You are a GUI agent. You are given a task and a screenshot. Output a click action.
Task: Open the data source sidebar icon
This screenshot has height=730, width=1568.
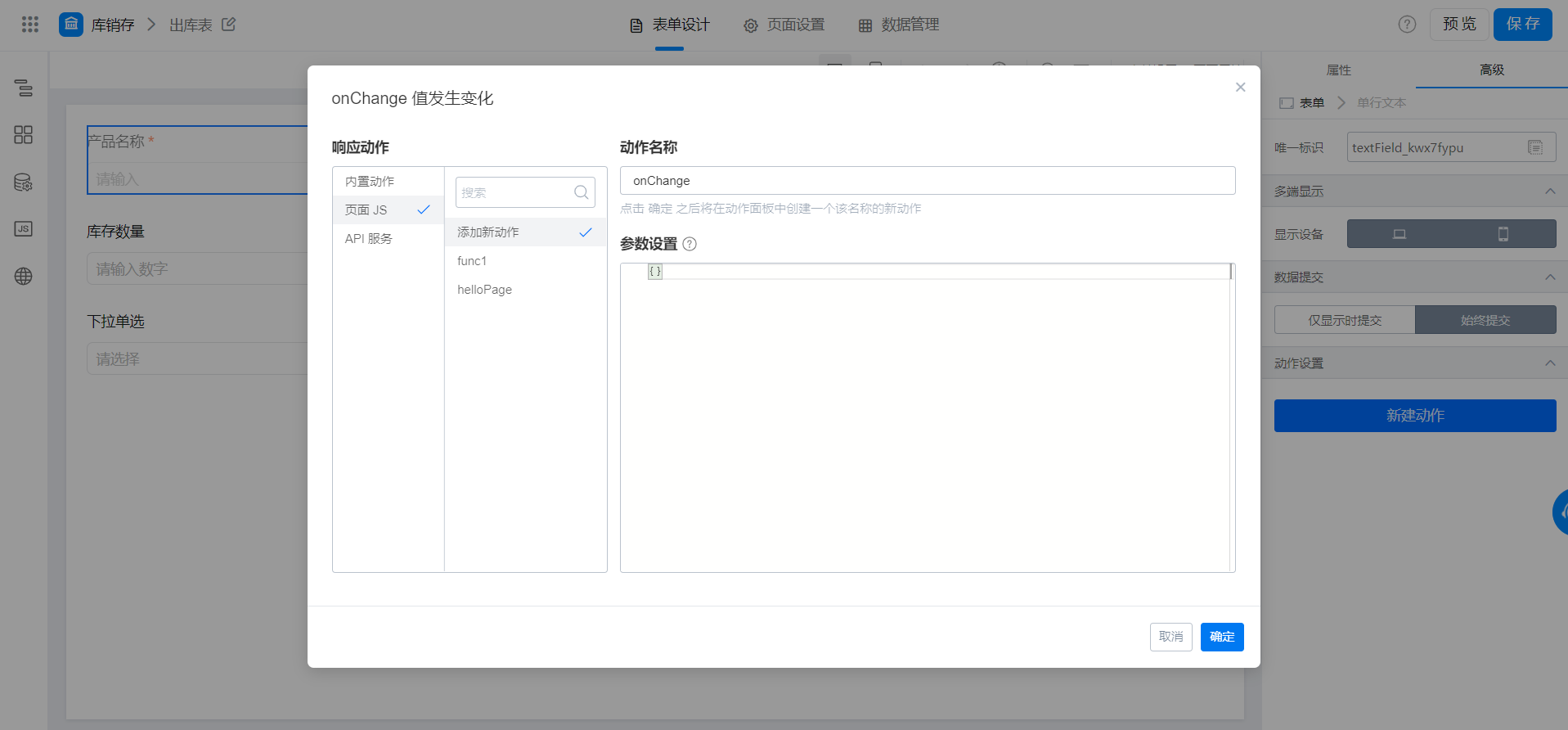pos(24,182)
